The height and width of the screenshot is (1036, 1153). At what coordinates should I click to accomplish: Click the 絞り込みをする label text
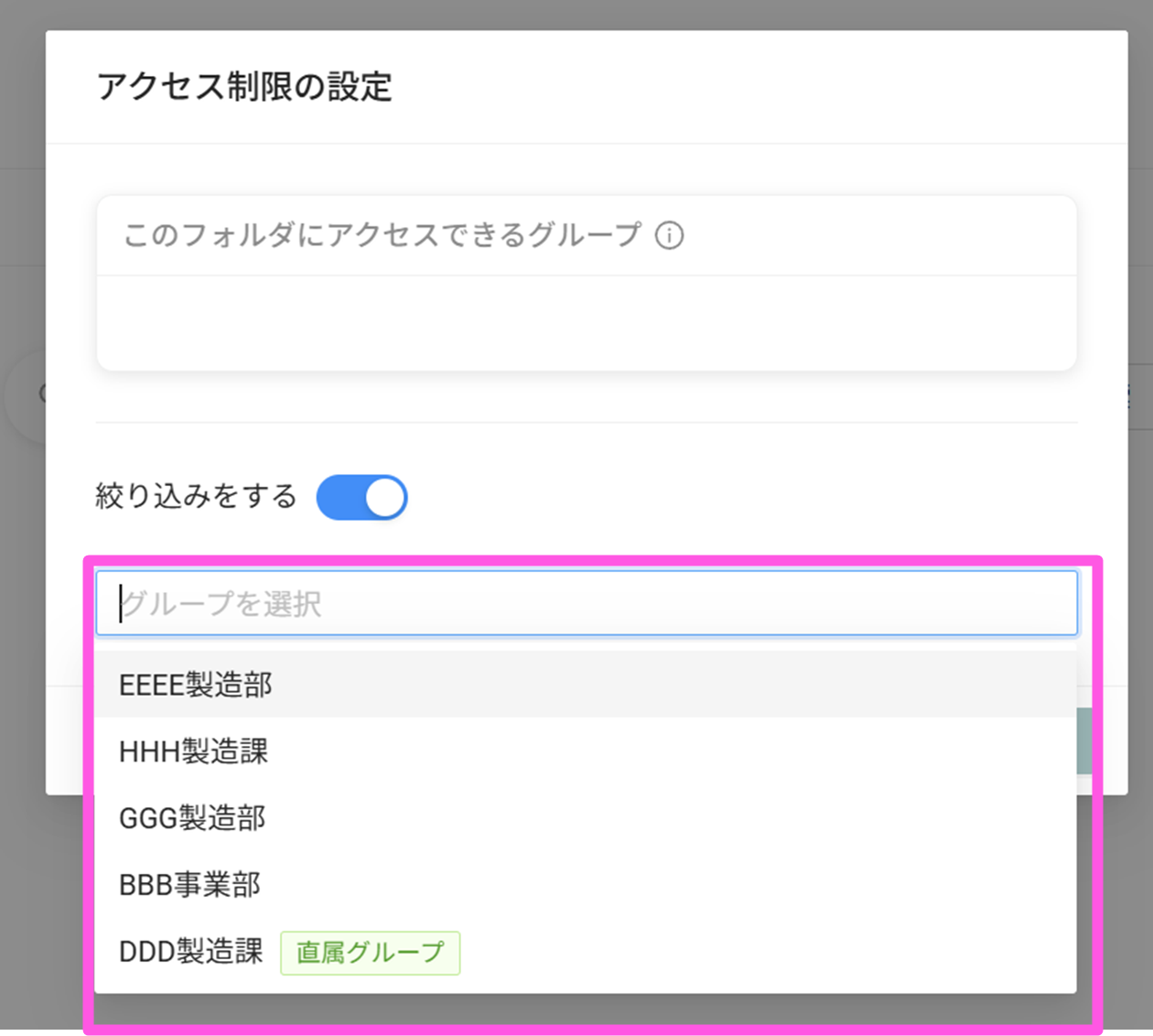tap(197, 497)
